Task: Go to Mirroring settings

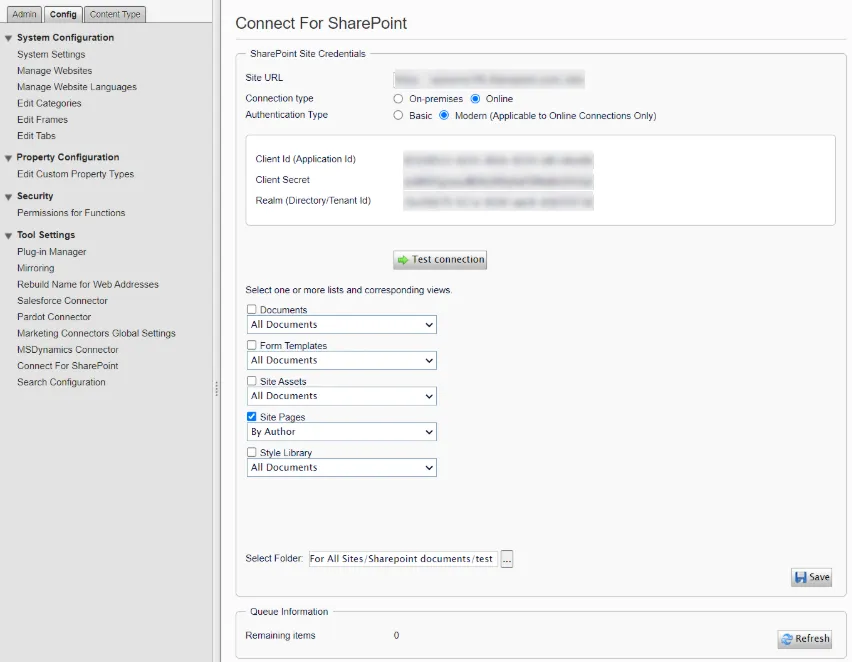Action: coord(36,268)
